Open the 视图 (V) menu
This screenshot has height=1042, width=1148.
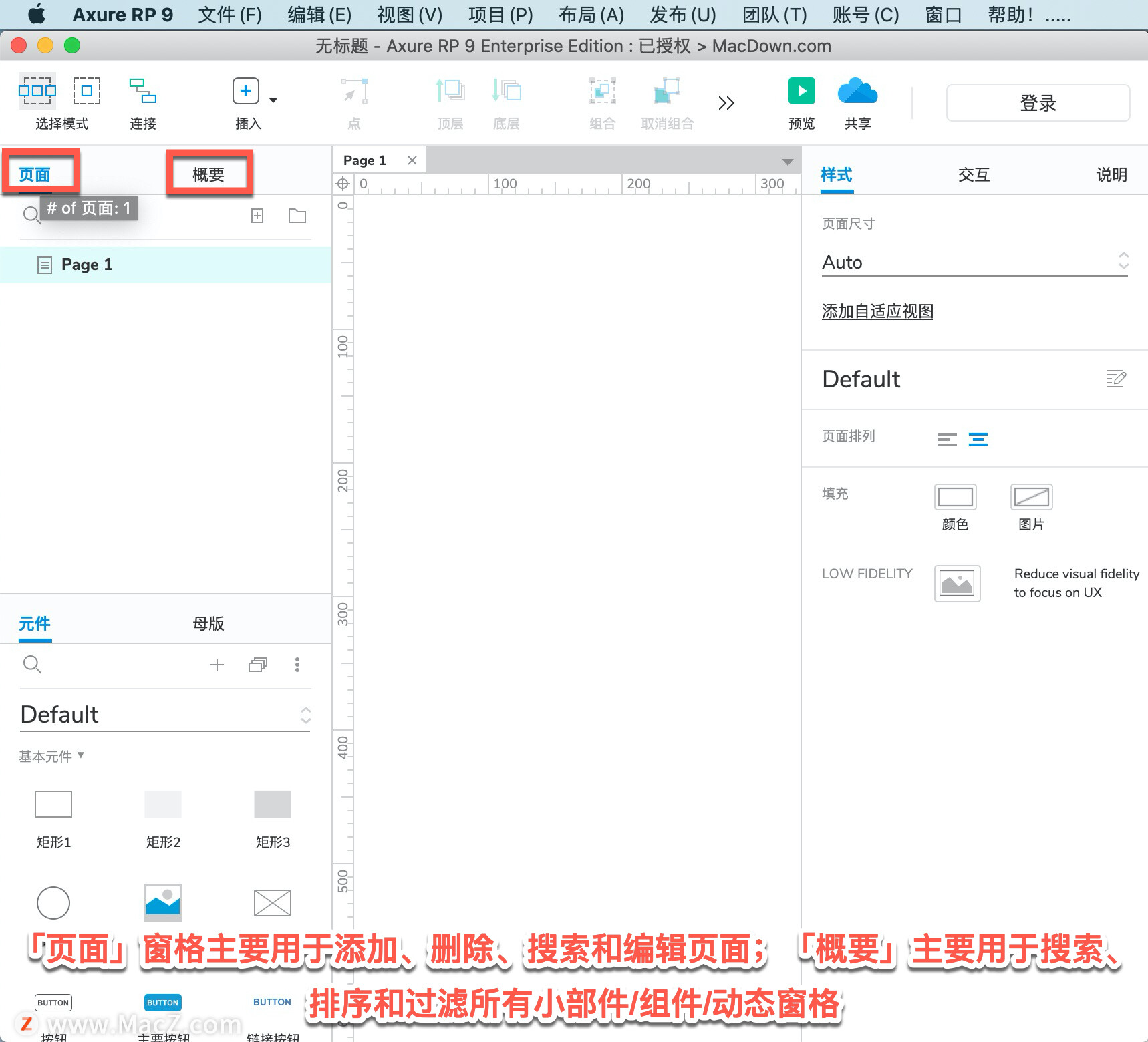410,15
